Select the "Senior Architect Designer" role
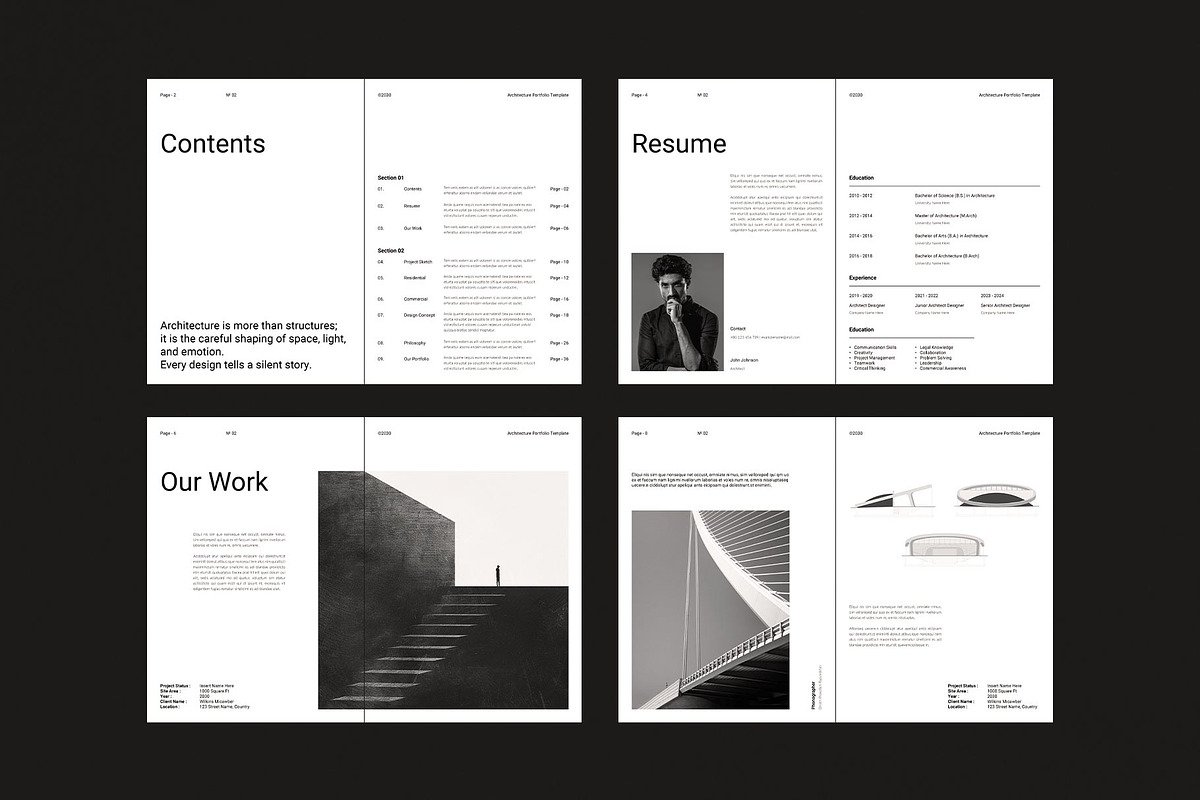This screenshot has height=800, width=1200. click(1005, 306)
